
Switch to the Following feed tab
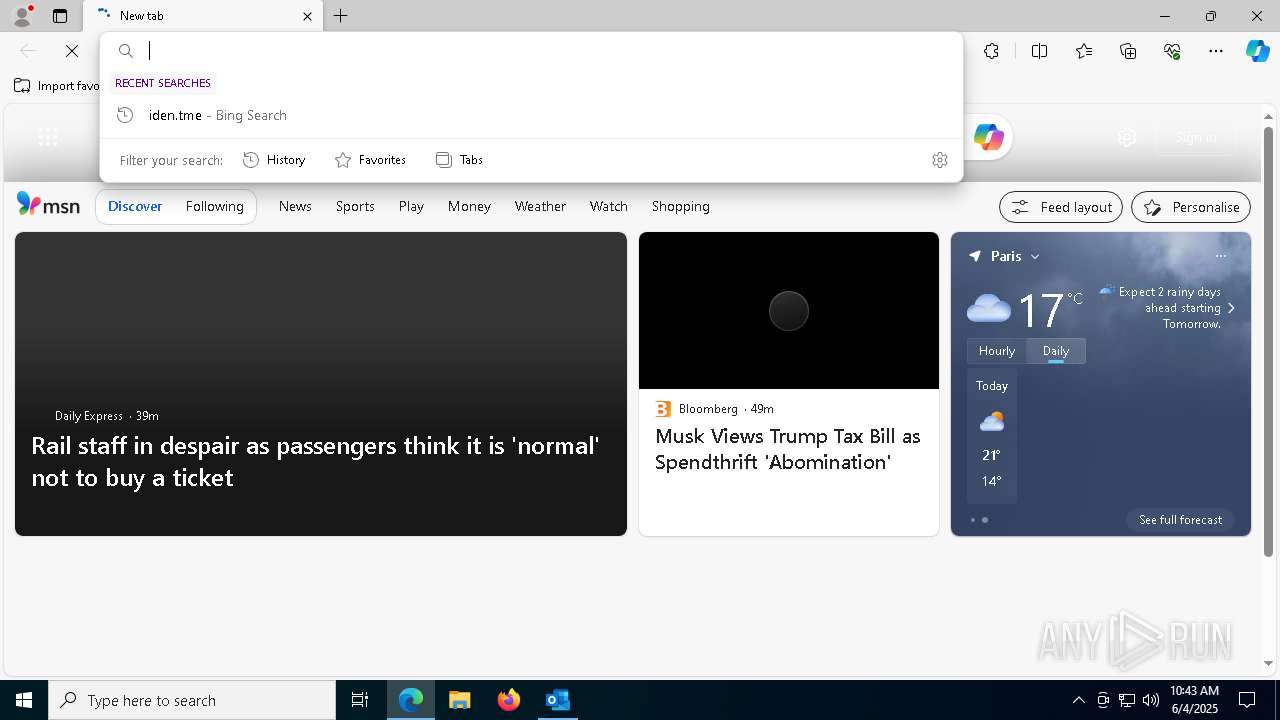[x=215, y=206]
